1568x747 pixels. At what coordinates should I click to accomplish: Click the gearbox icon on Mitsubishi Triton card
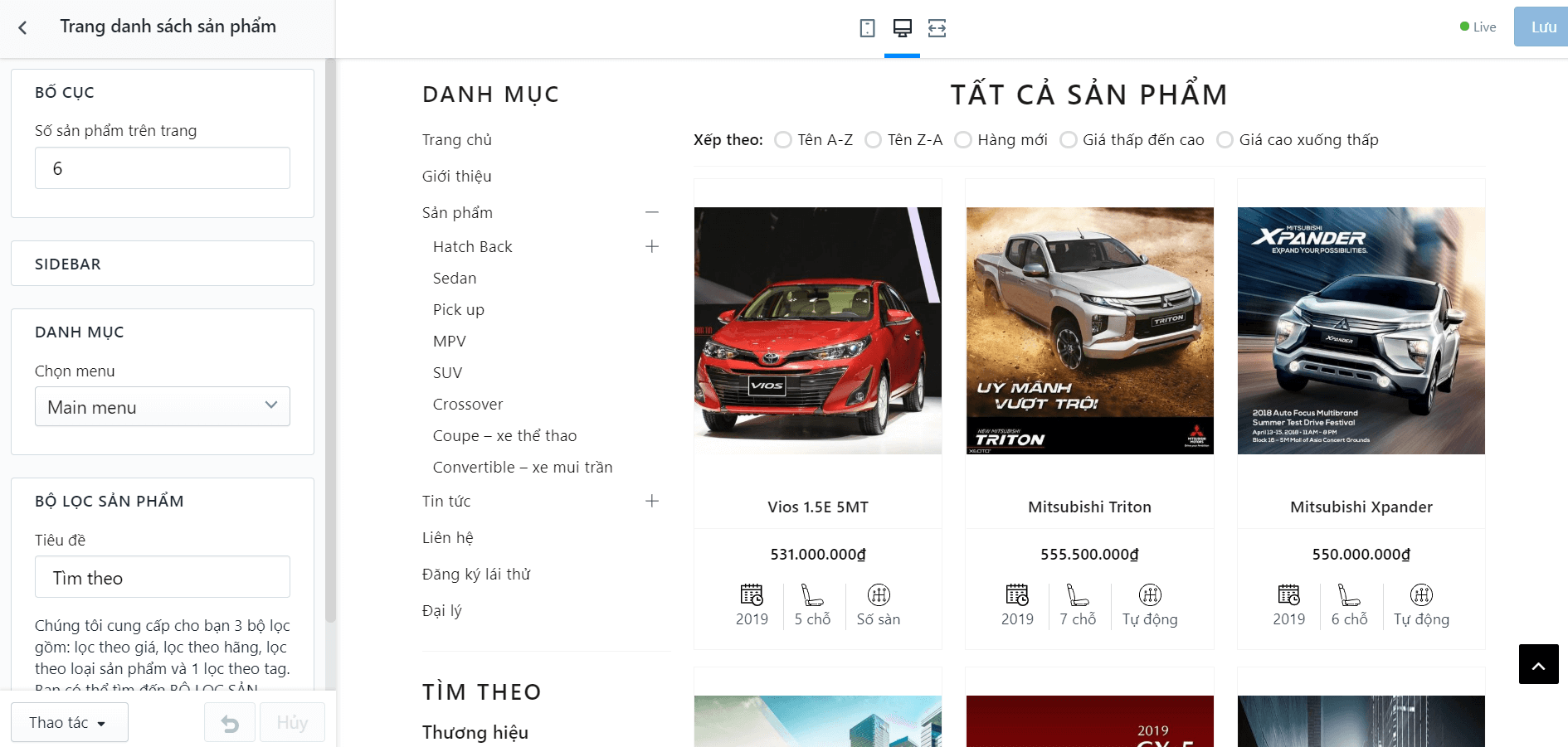[1150, 594]
